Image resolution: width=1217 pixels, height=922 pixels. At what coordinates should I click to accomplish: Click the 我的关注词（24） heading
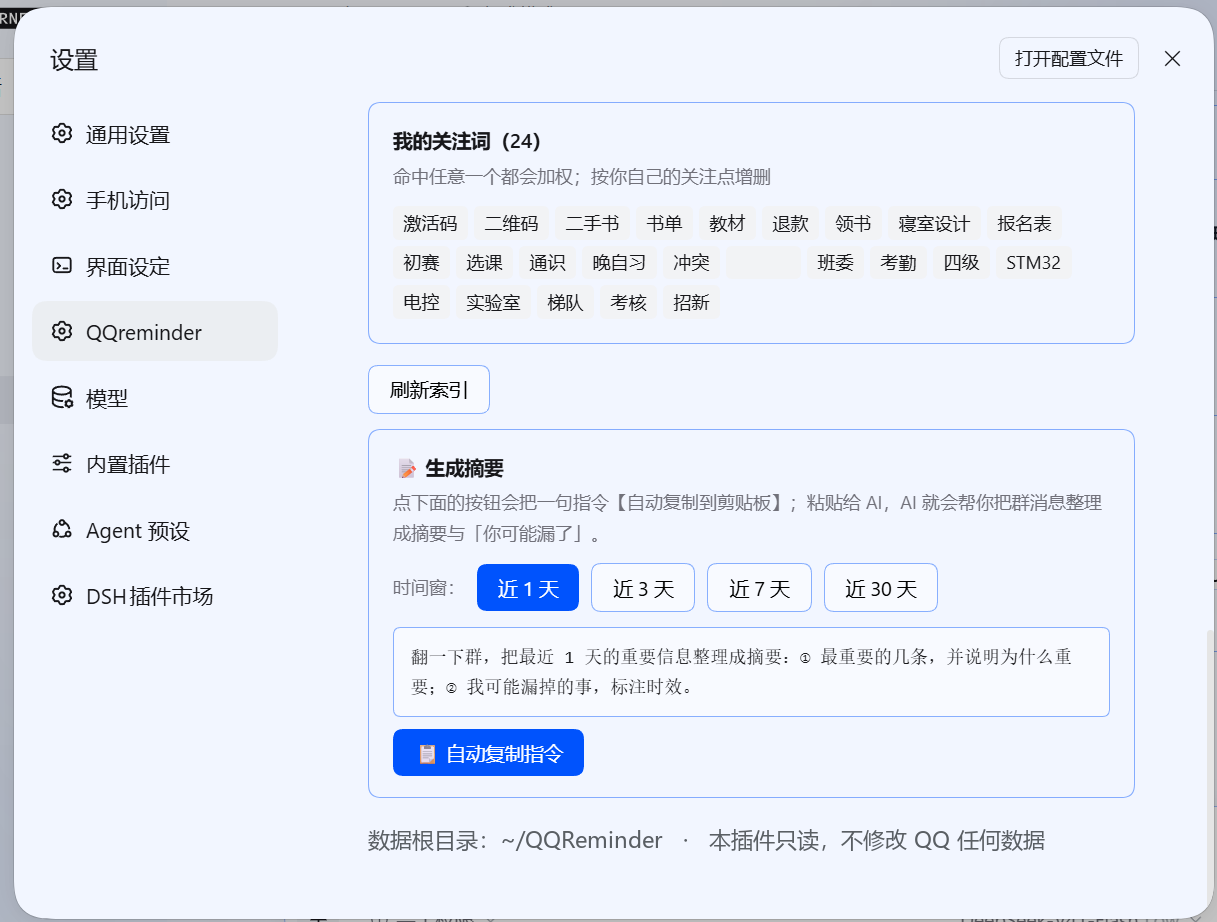pyautogui.click(x=467, y=141)
